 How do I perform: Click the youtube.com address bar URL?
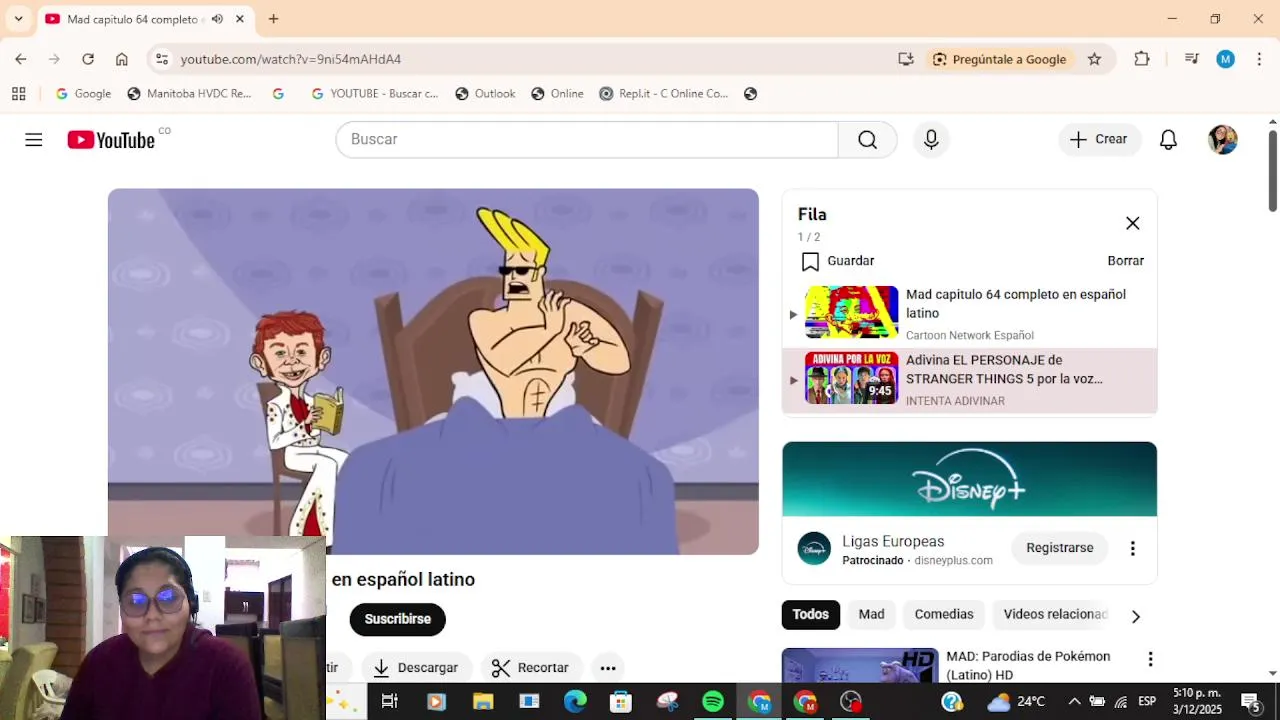click(x=291, y=59)
